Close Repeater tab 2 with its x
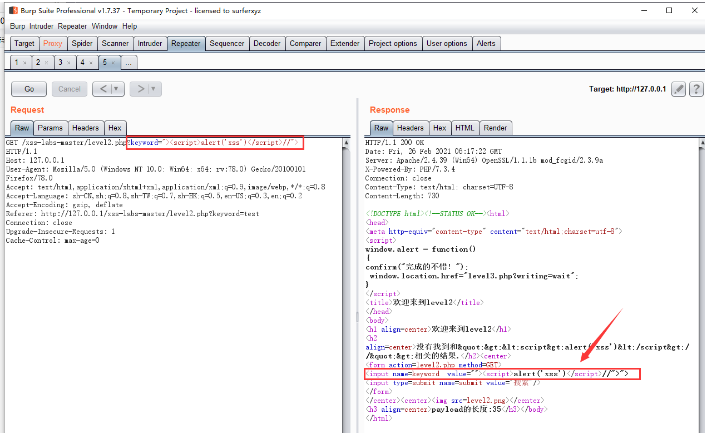The height and width of the screenshot is (433, 705). [x=46, y=62]
